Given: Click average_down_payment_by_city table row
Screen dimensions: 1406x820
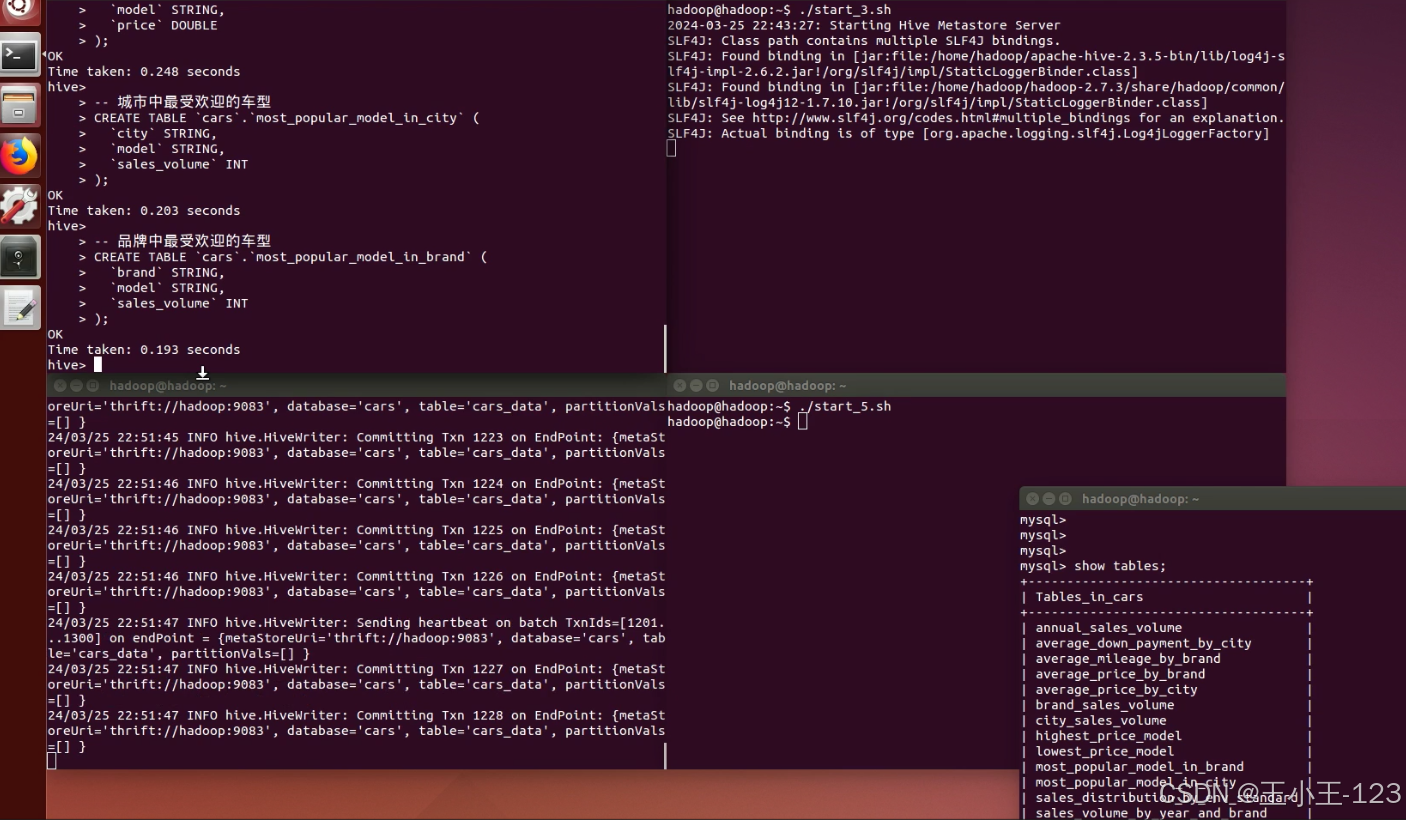Looking at the screenshot, I should [x=1144, y=643].
